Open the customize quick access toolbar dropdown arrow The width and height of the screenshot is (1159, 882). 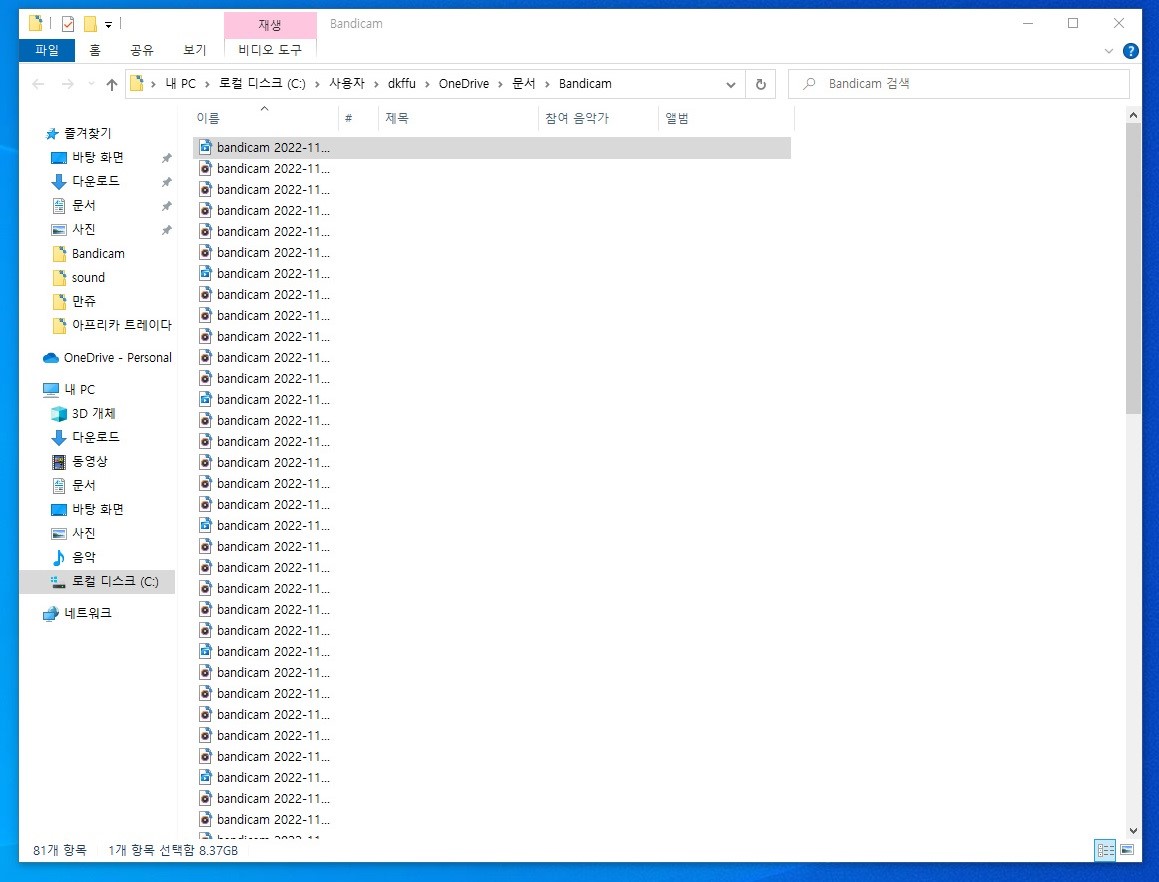[x=109, y=24]
